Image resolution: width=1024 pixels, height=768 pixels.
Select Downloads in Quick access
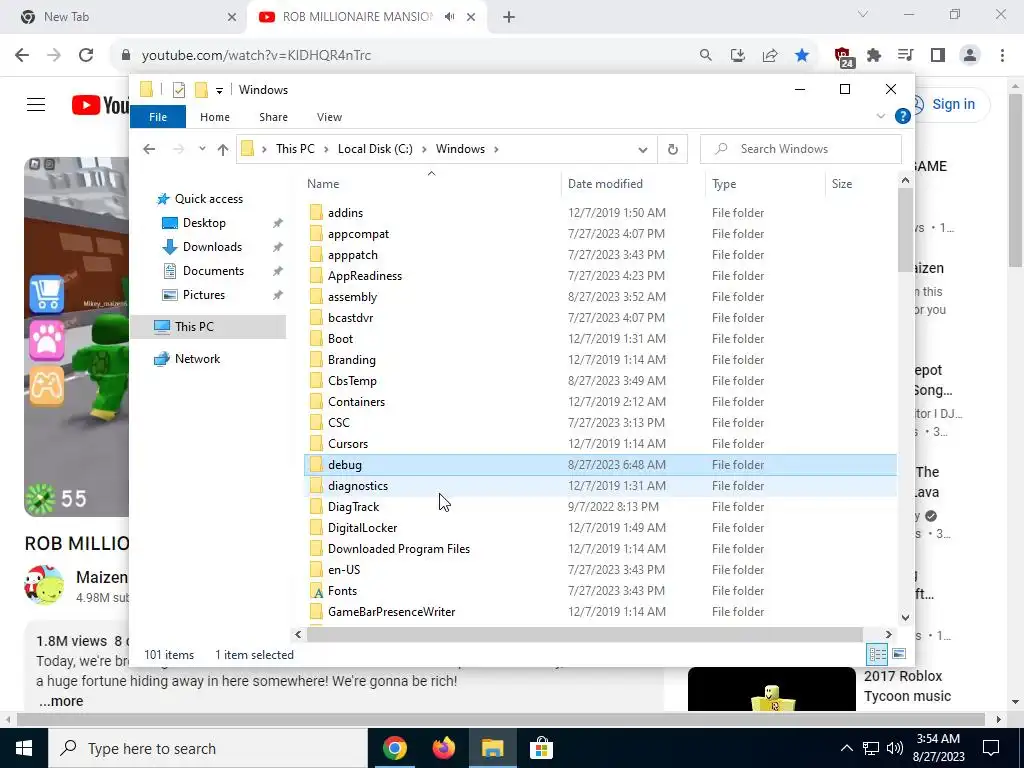click(x=212, y=247)
